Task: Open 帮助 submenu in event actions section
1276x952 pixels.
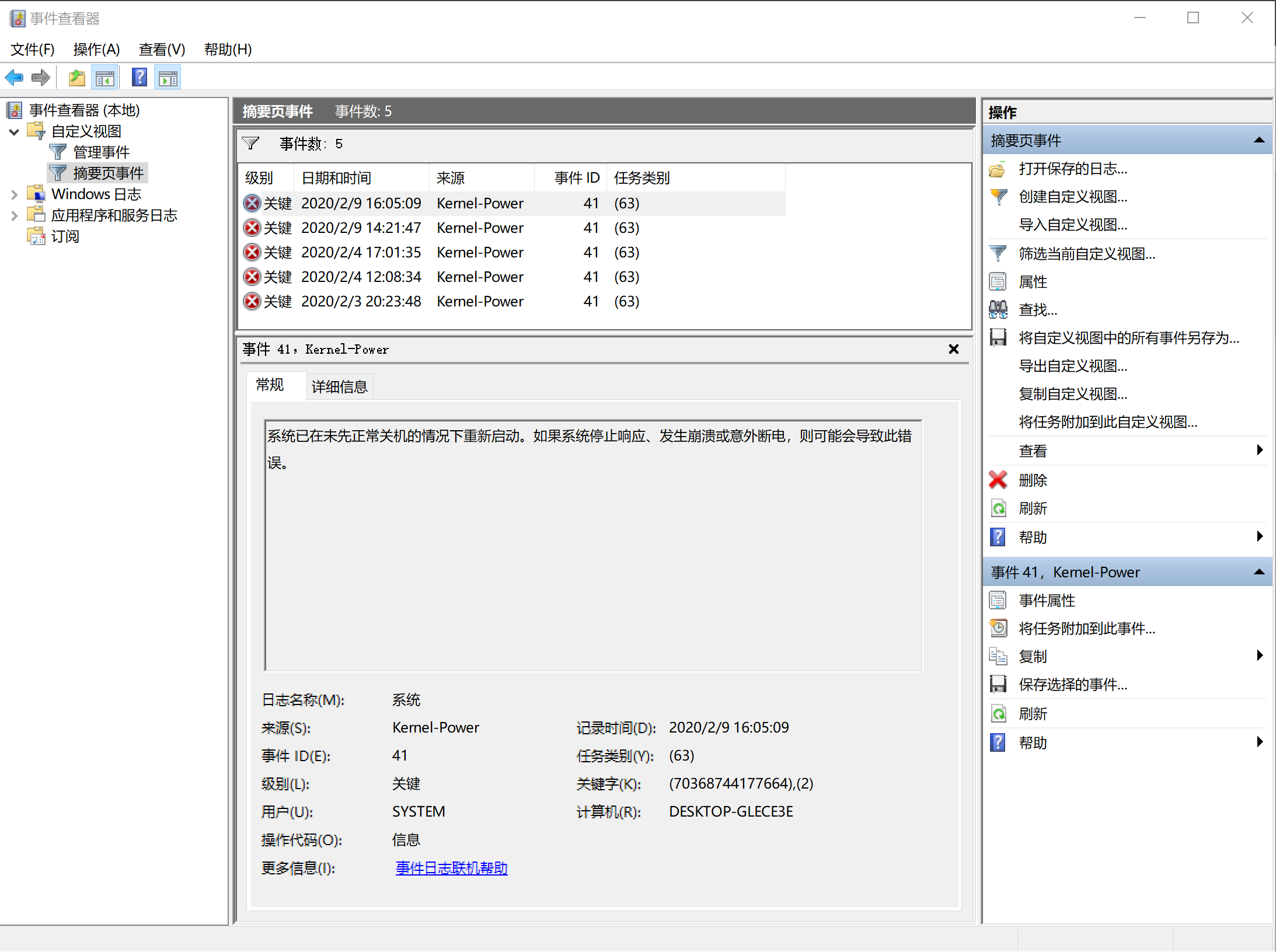Action: [x=1260, y=741]
